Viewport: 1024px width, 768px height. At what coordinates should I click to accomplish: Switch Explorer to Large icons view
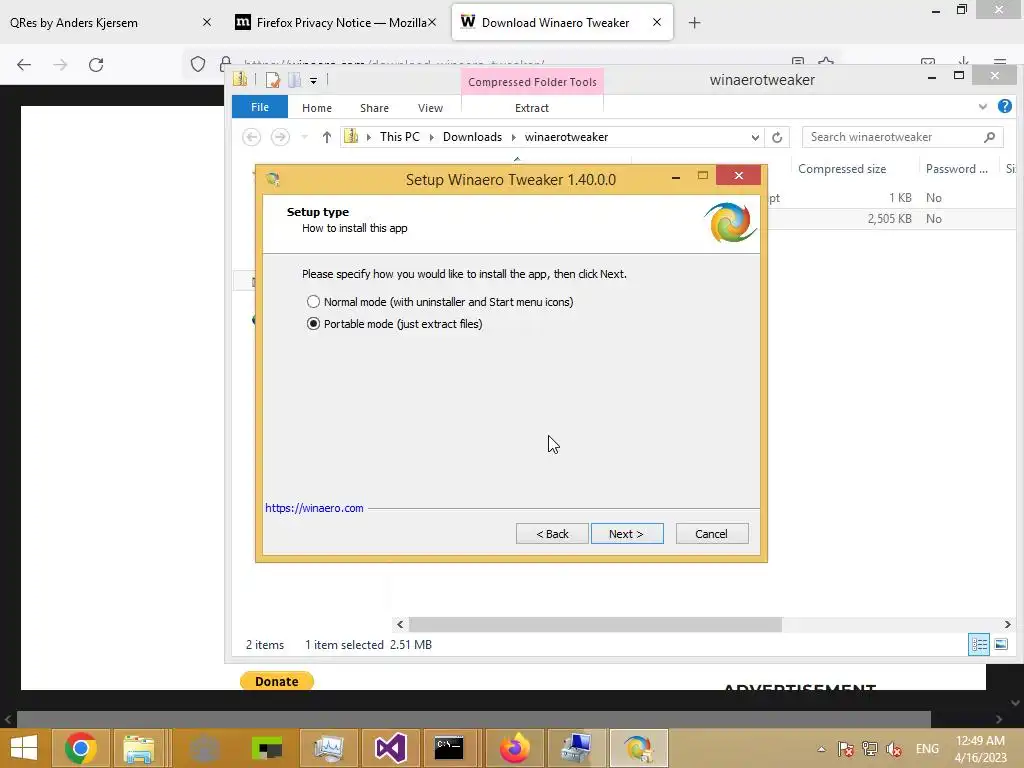pyautogui.click(x=1000, y=645)
